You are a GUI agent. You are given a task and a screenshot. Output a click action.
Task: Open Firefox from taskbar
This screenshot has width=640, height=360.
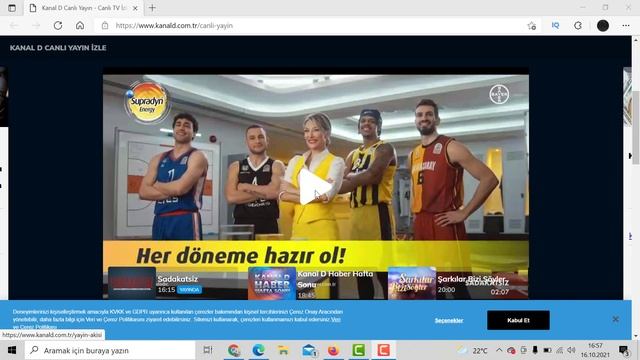point(333,350)
